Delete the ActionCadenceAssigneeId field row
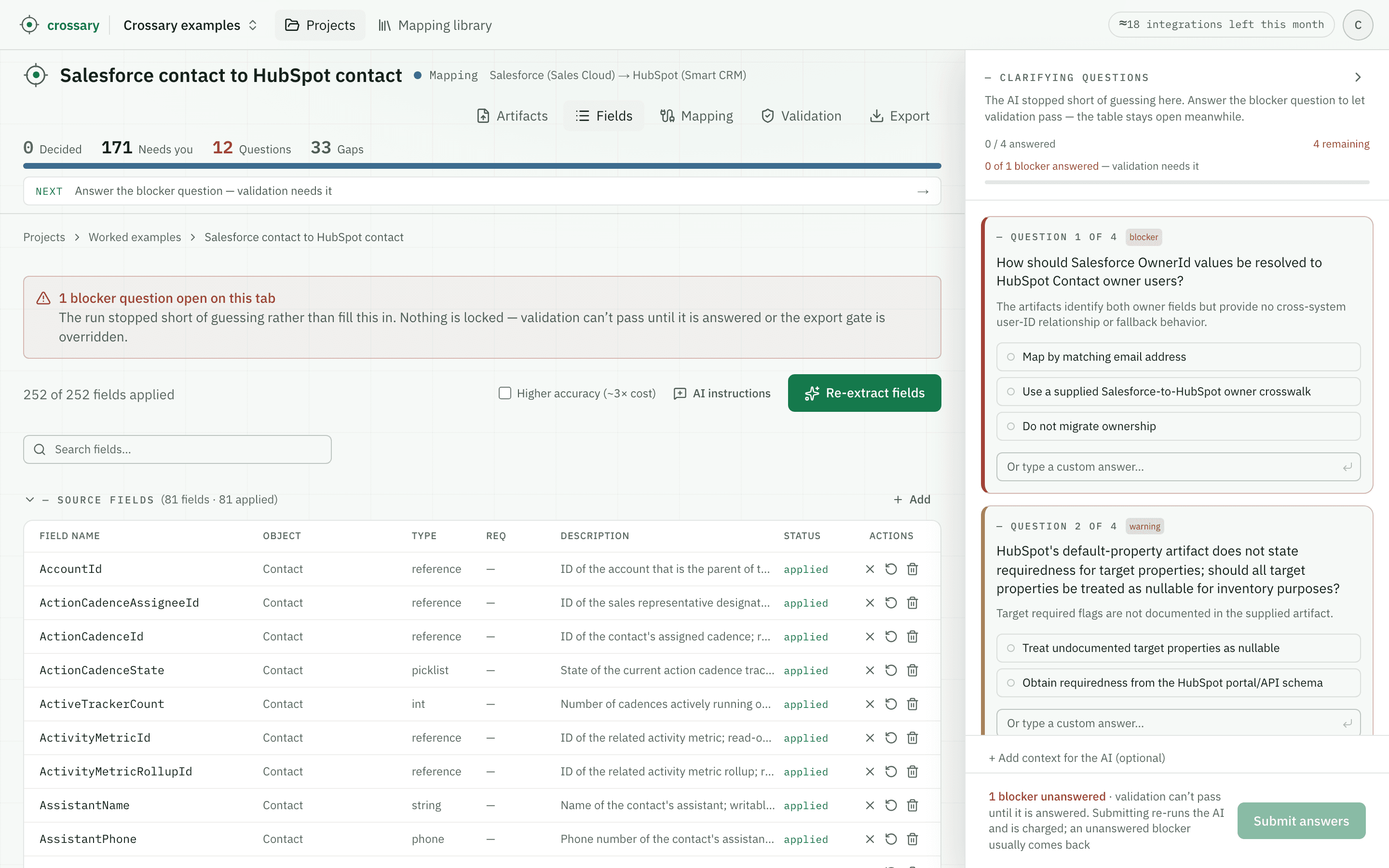Screen dimensions: 1389x868 click(x=912, y=603)
